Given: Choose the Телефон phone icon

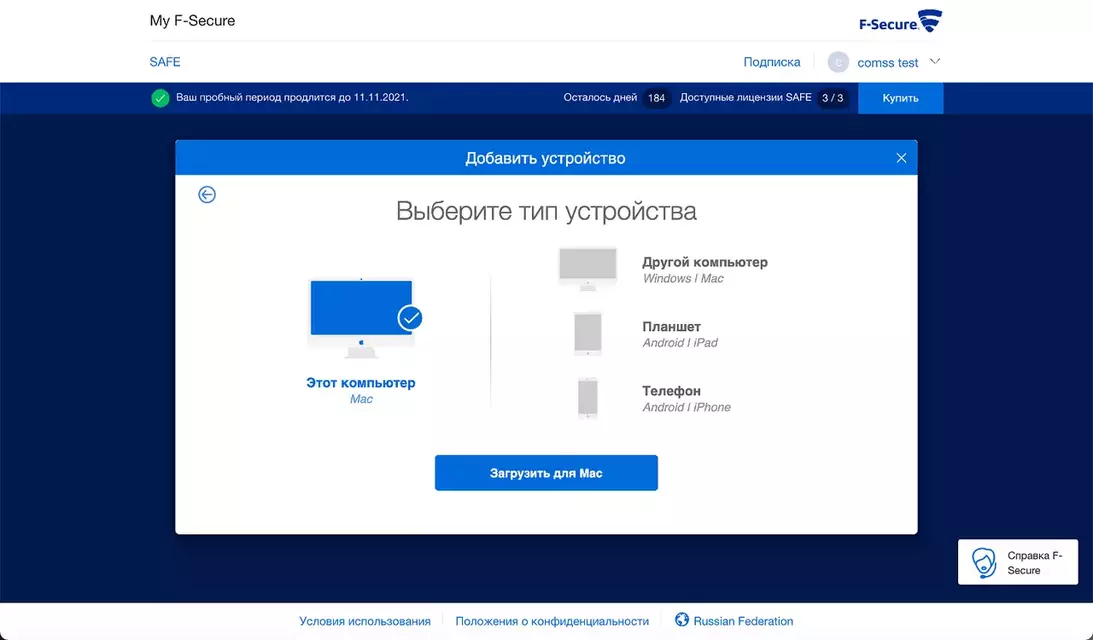Looking at the screenshot, I should [588, 398].
